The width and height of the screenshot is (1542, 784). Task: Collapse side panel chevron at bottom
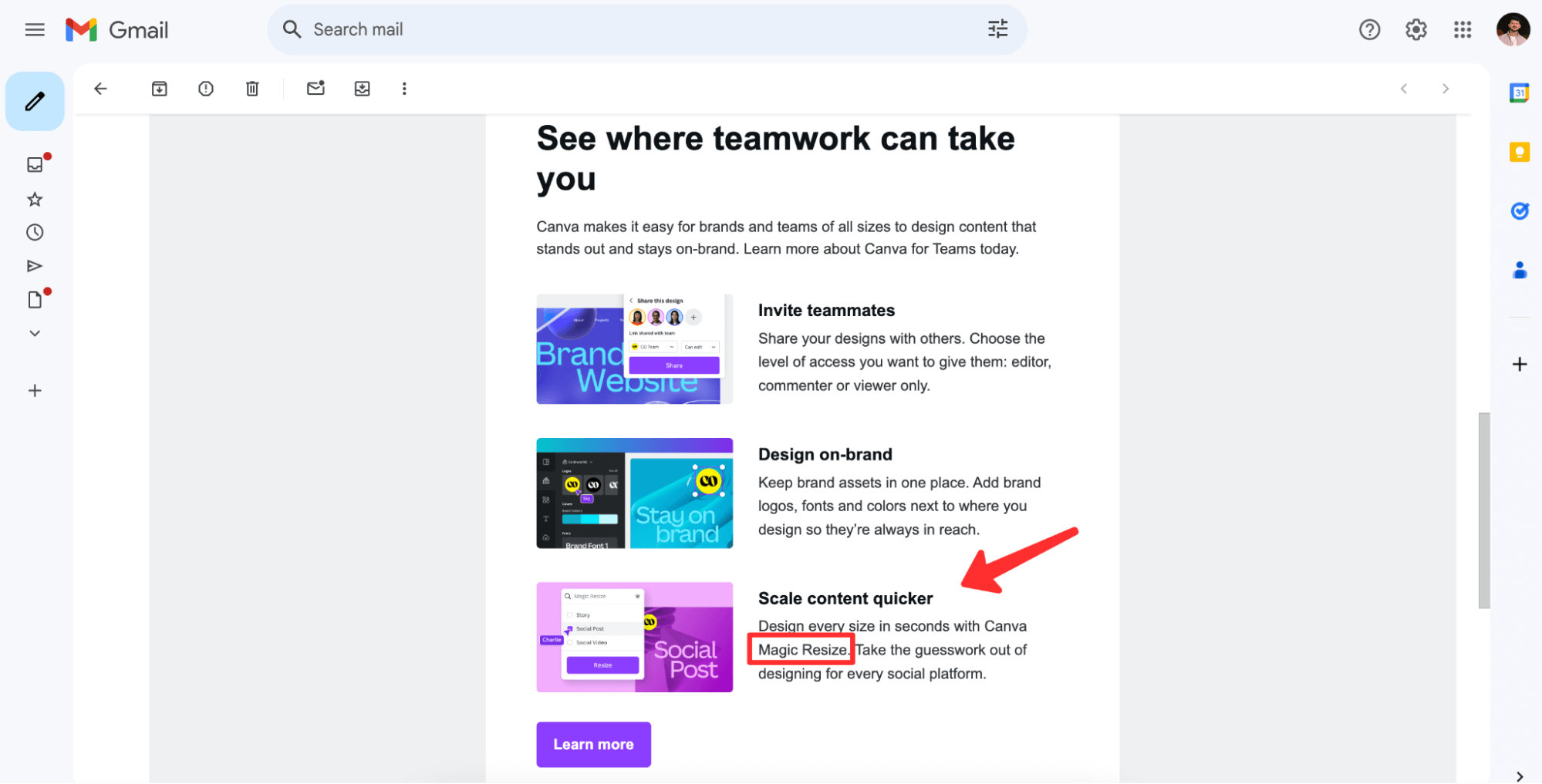[x=1519, y=776]
